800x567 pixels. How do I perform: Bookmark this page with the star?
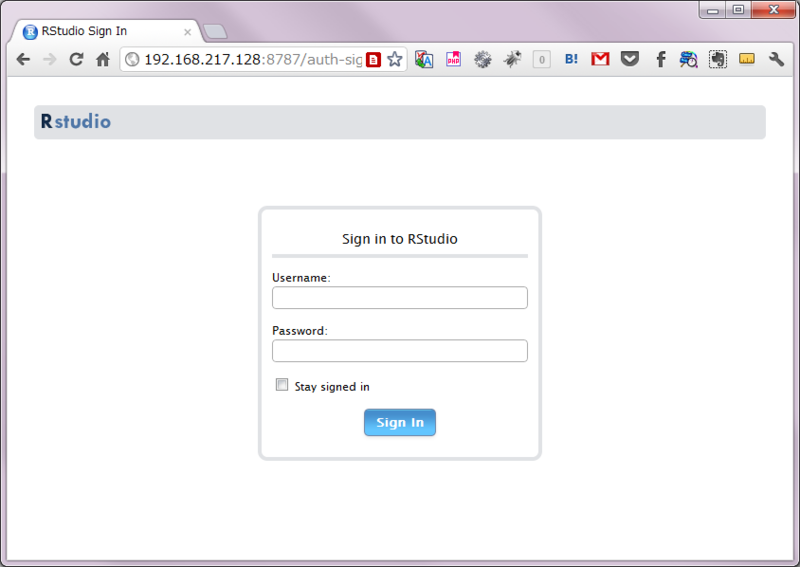coord(394,60)
